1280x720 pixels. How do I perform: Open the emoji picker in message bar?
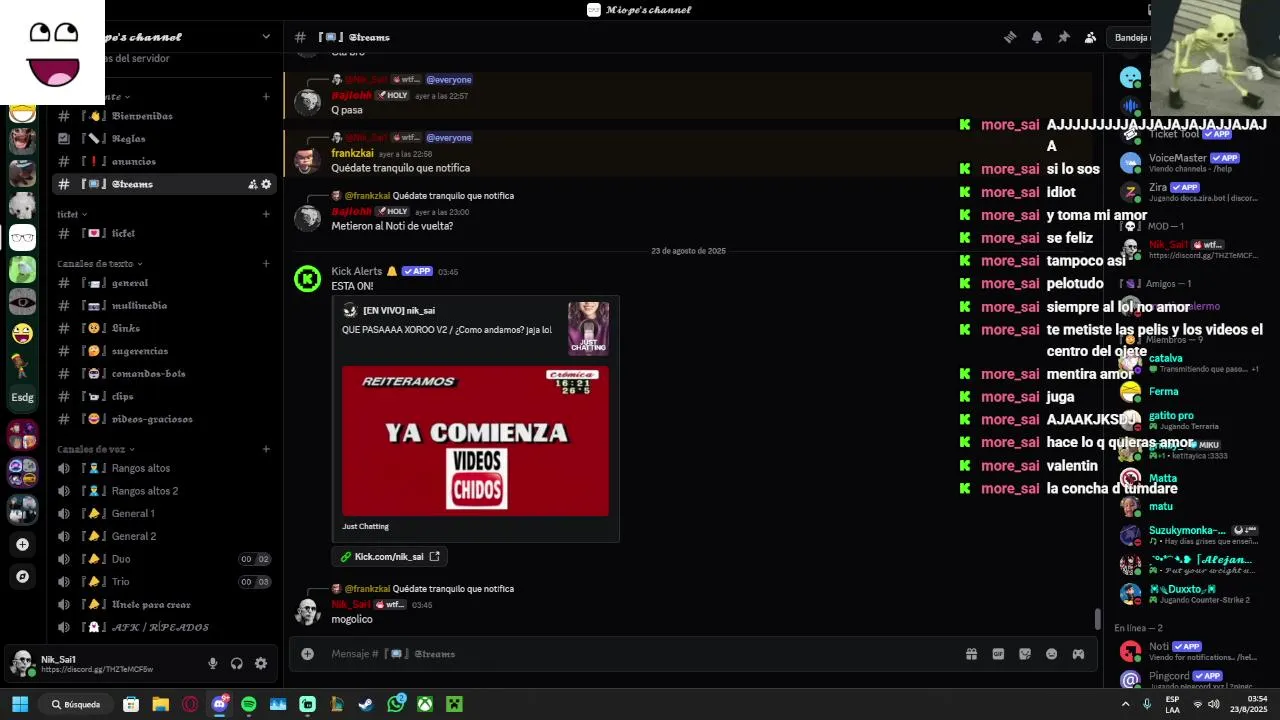tap(1051, 654)
